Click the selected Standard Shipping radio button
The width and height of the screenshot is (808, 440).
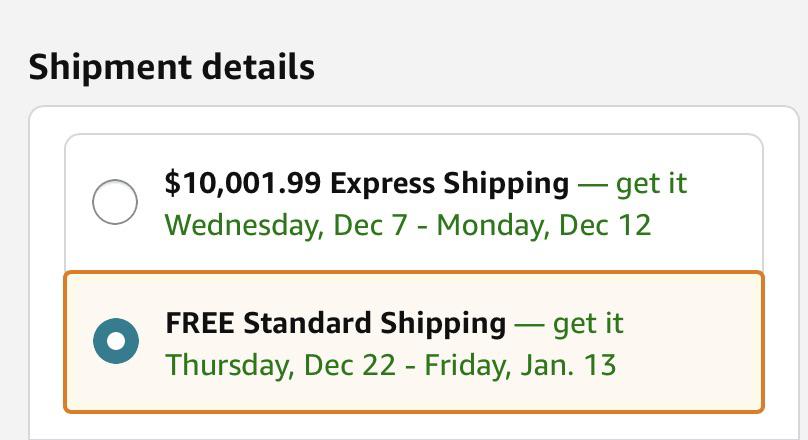point(116,342)
